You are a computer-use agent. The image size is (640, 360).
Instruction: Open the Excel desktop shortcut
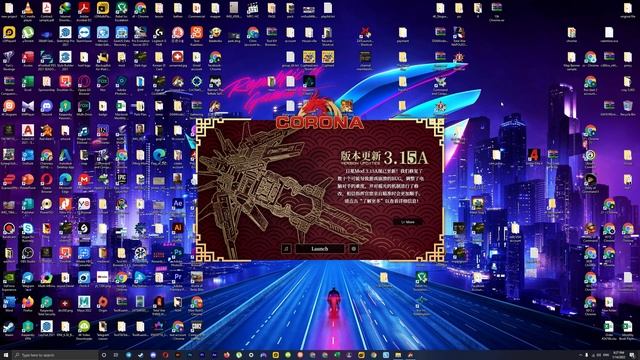28,84
